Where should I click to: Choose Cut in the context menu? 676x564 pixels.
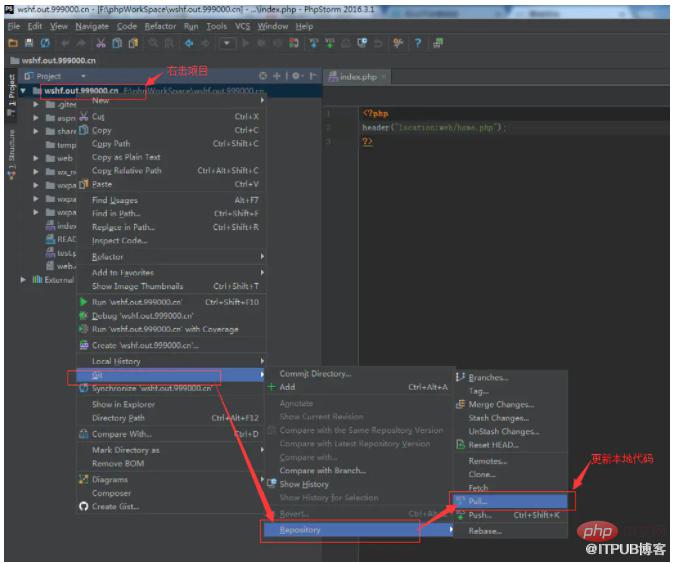pos(171,117)
